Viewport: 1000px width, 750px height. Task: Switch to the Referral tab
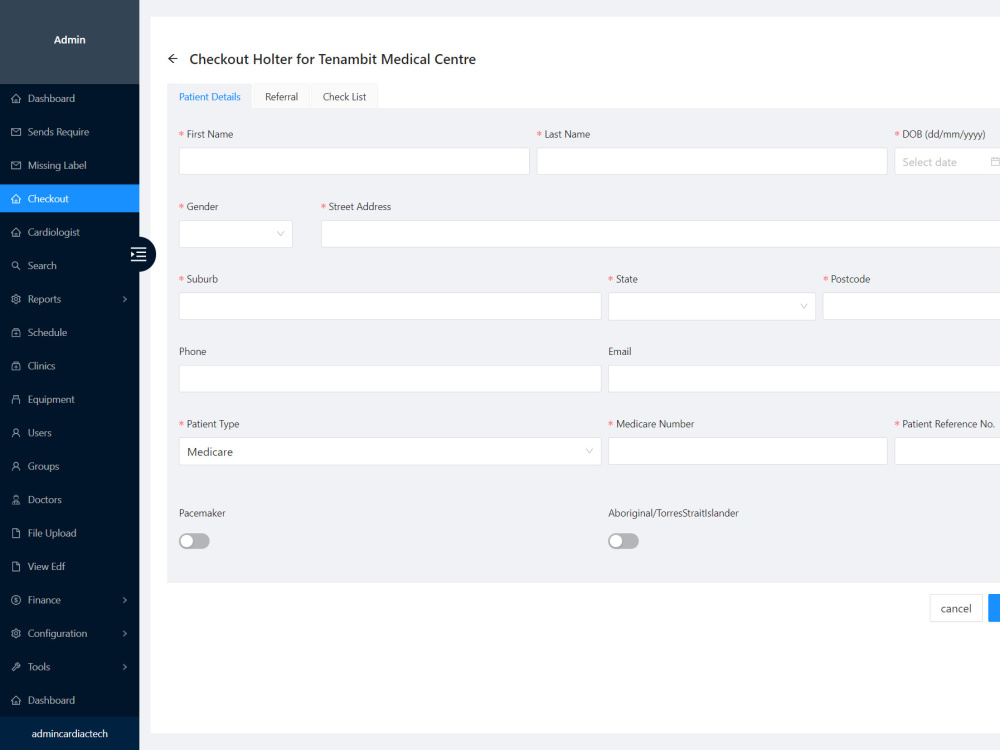tap(281, 96)
